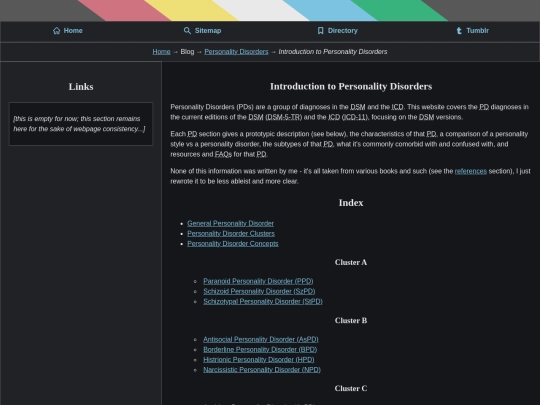Go to Histrionic Personality Disorder (HPD)

(259, 360)
